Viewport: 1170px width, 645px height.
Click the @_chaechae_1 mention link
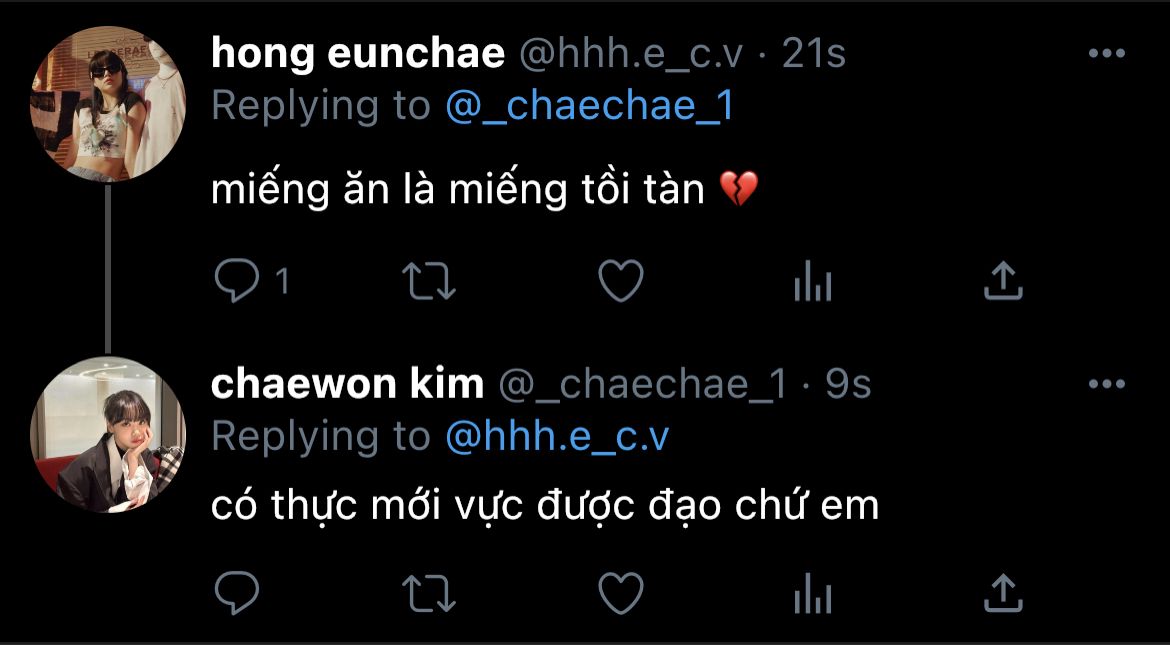pos(589,106)
